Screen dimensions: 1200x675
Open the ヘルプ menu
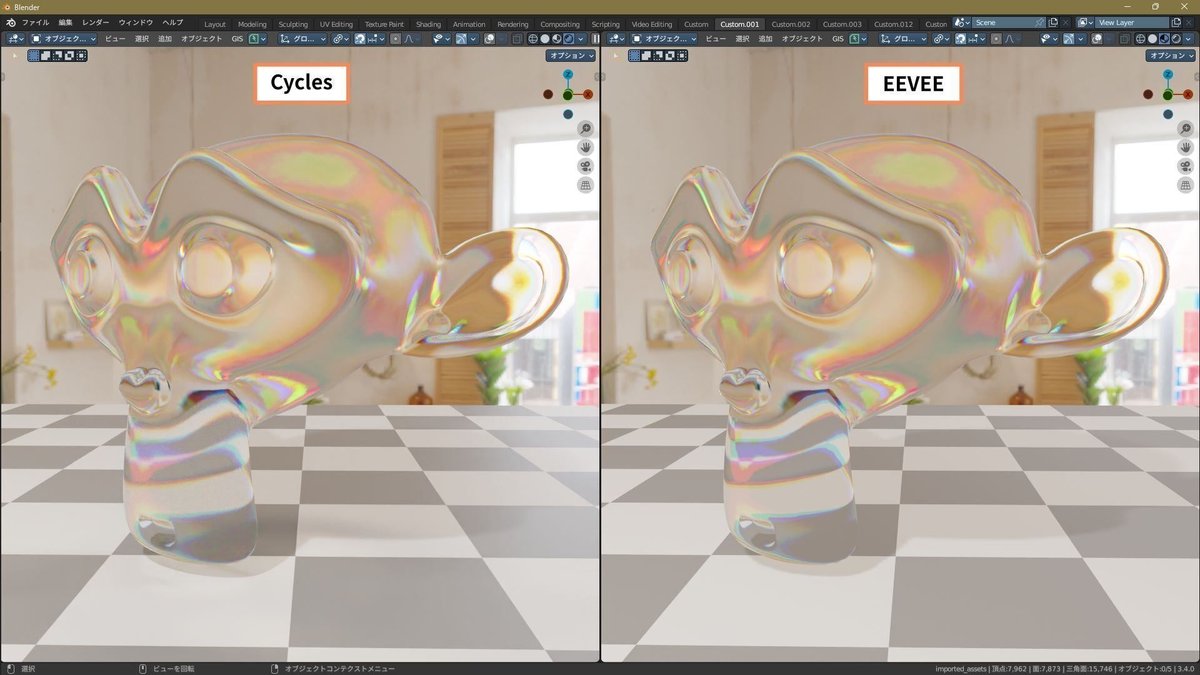point(173,22)
